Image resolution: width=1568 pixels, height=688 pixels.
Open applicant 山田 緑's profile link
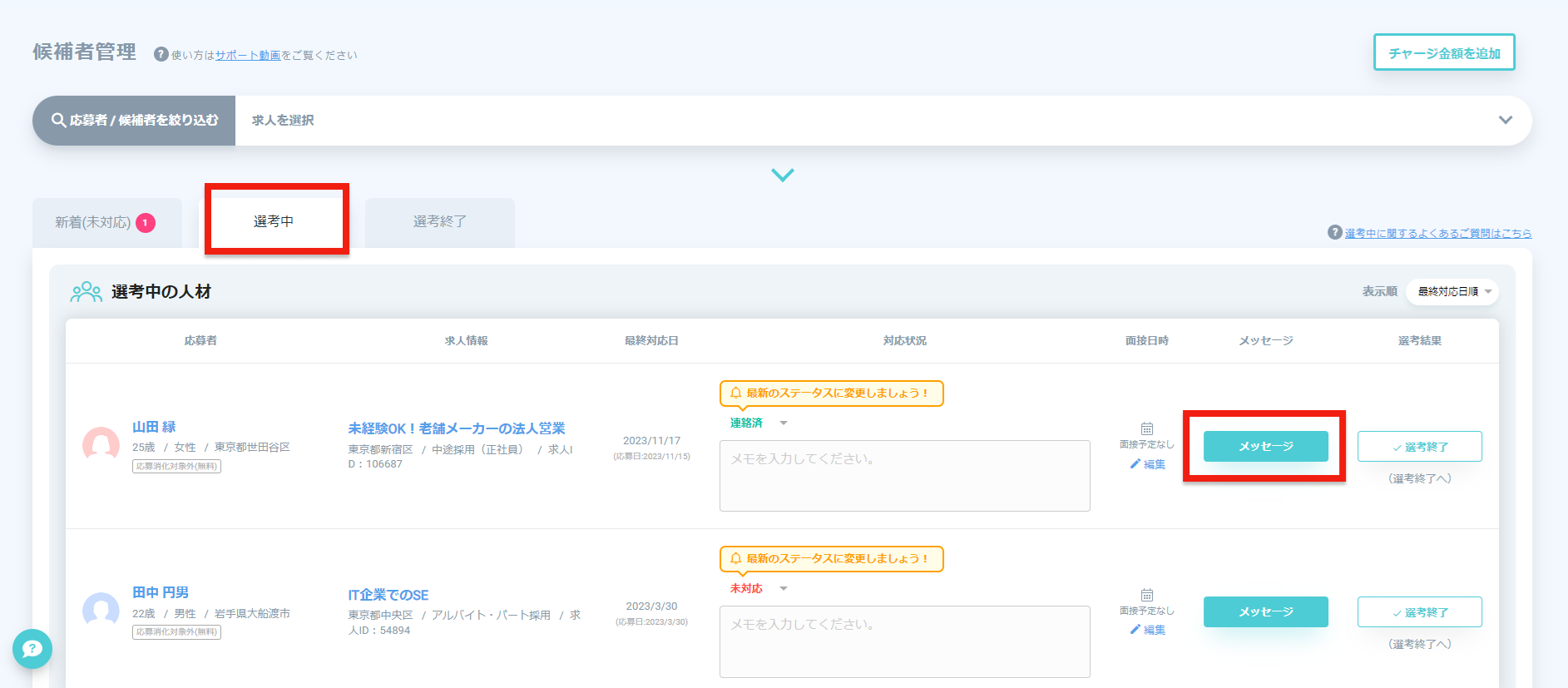tap(154, 427)
